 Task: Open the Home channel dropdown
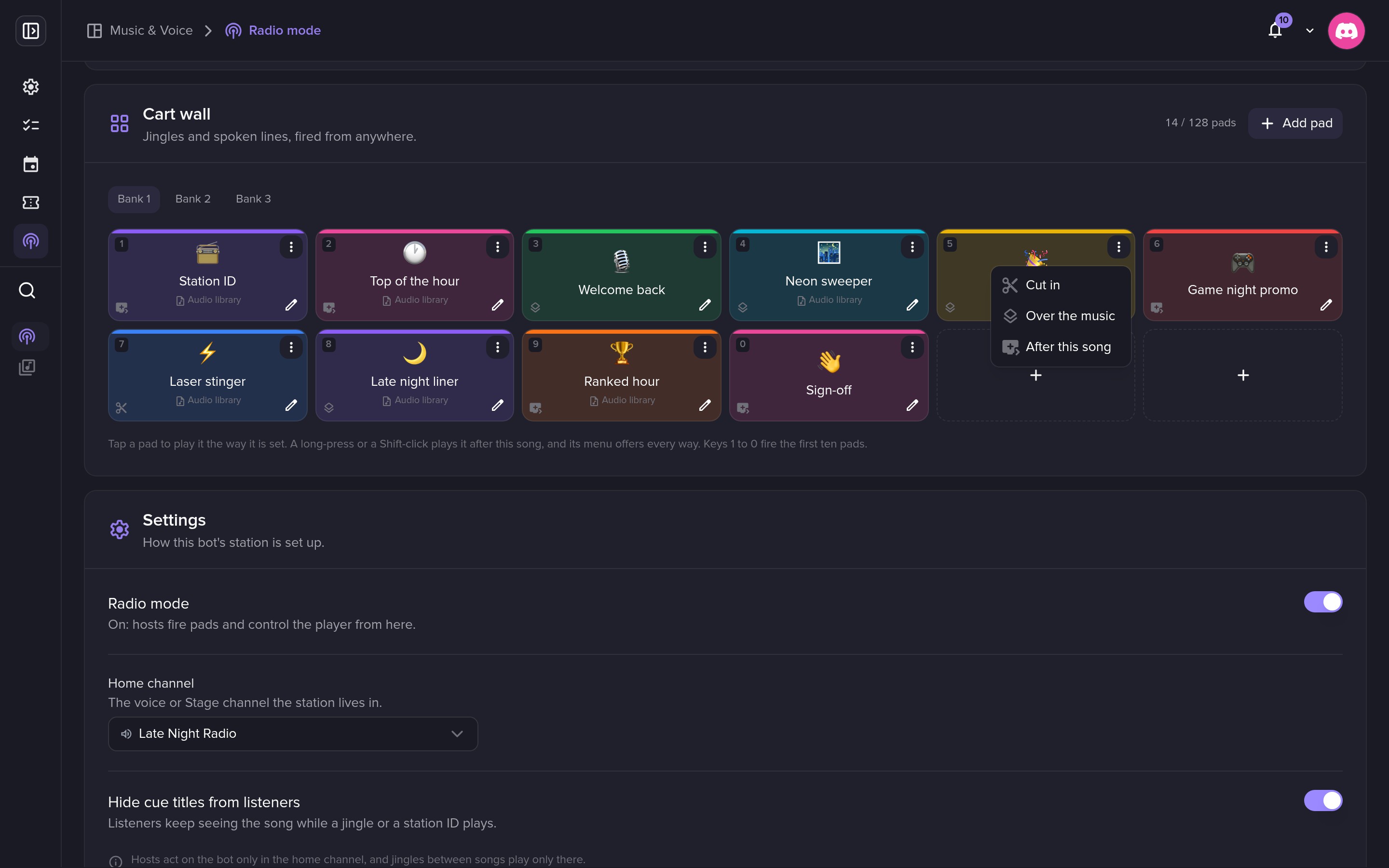[x=293, y=733]
